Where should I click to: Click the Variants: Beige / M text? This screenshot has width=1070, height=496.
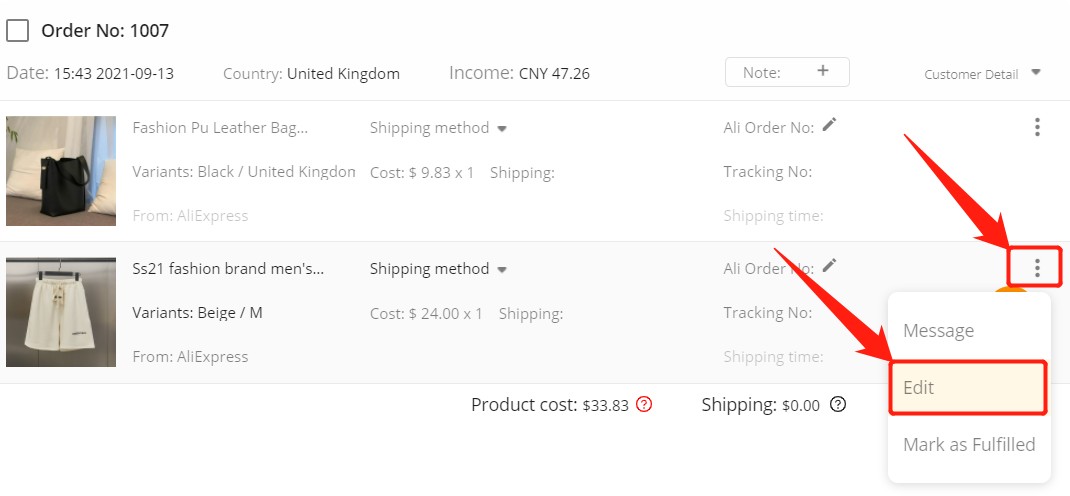[197, 312]
